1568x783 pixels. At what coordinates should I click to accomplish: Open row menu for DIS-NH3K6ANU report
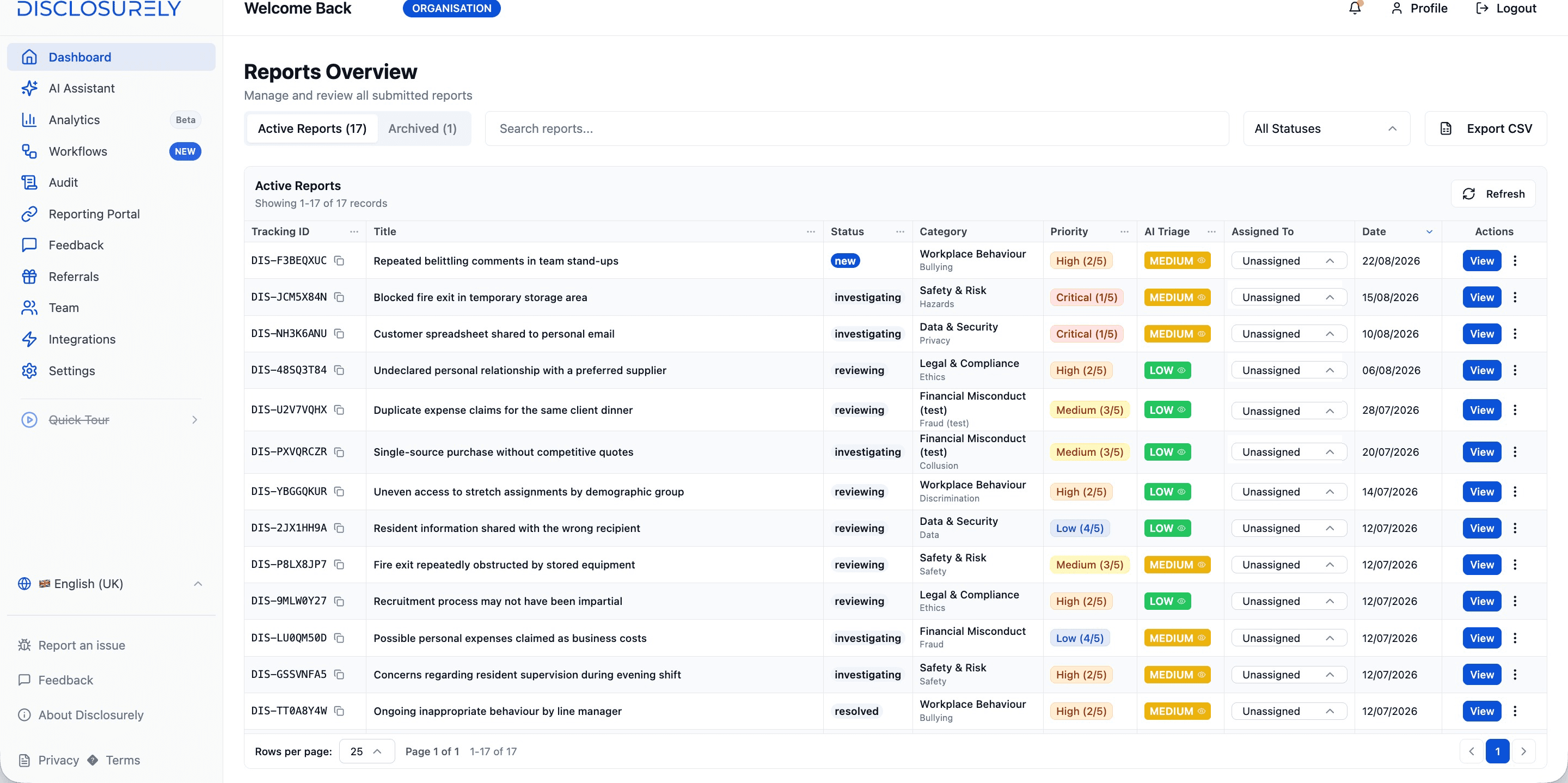[x=1515, y=334]
